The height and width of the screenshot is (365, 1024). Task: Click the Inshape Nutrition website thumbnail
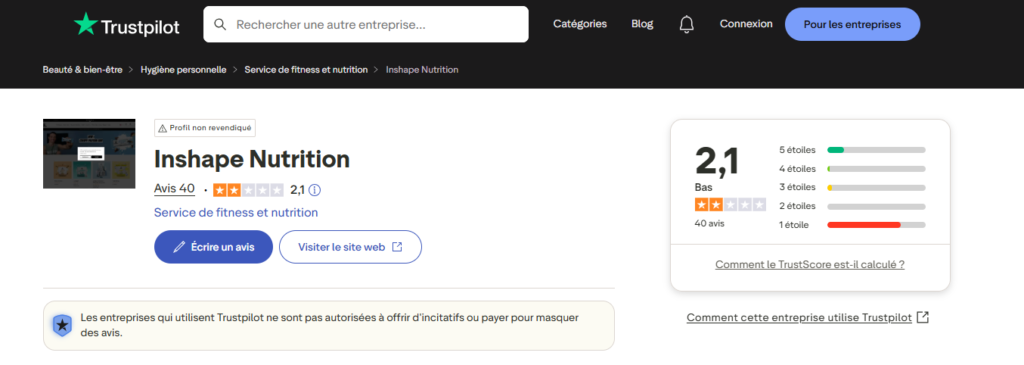[x=89, y=153]
